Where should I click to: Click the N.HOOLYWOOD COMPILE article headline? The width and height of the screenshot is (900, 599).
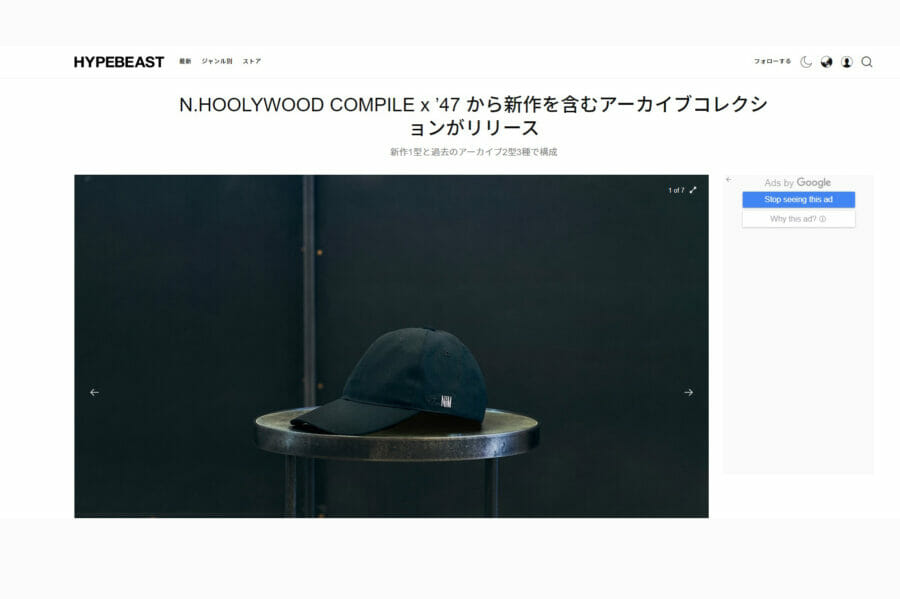[x=474, y=116]
